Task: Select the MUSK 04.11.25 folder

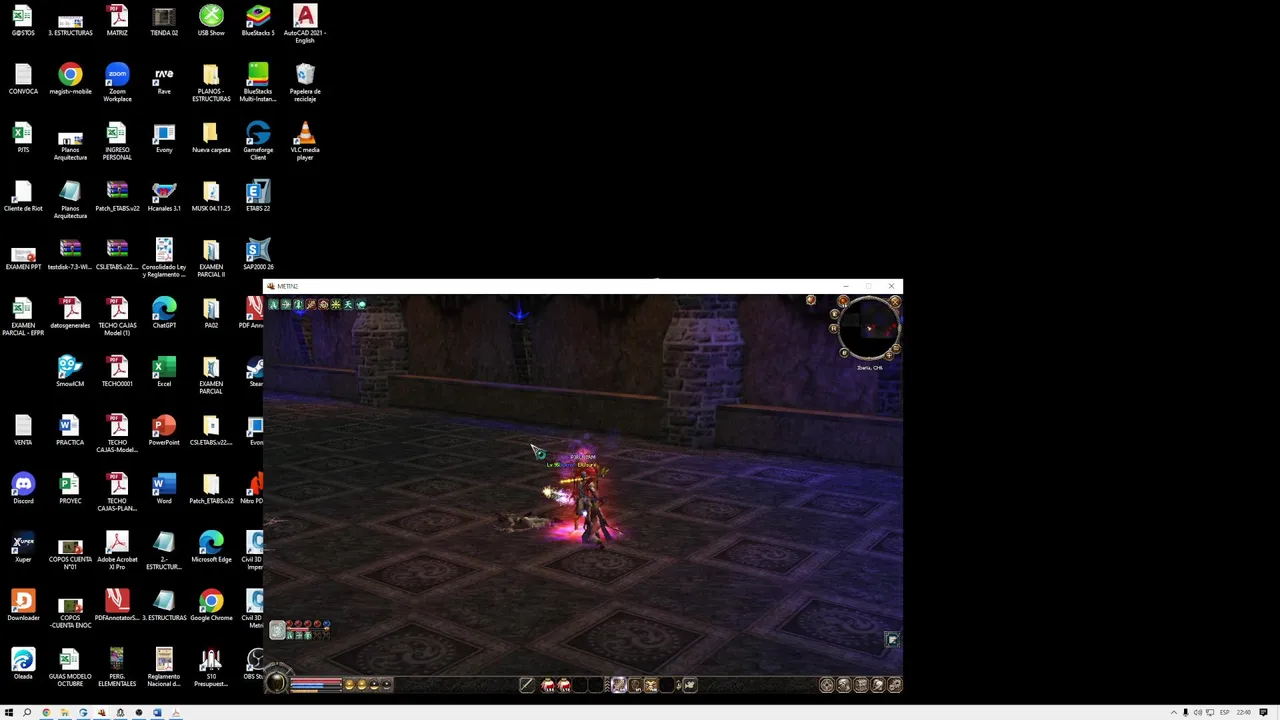Action: (211, 197)
